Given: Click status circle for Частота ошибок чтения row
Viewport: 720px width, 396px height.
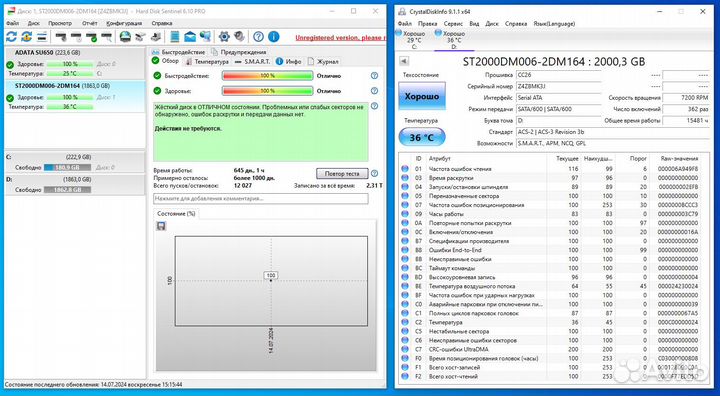Looking at the screenshot, I should (405, 169).
